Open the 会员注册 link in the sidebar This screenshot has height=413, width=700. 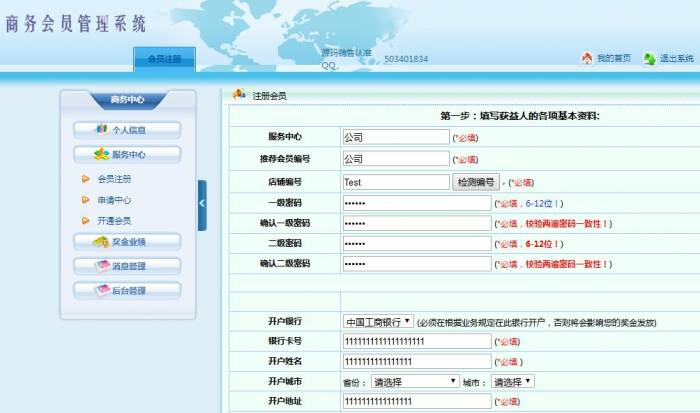tap(114, 179)
